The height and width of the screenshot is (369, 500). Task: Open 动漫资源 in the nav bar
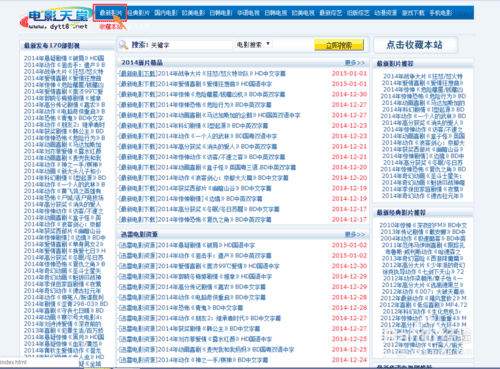(386, 13)
